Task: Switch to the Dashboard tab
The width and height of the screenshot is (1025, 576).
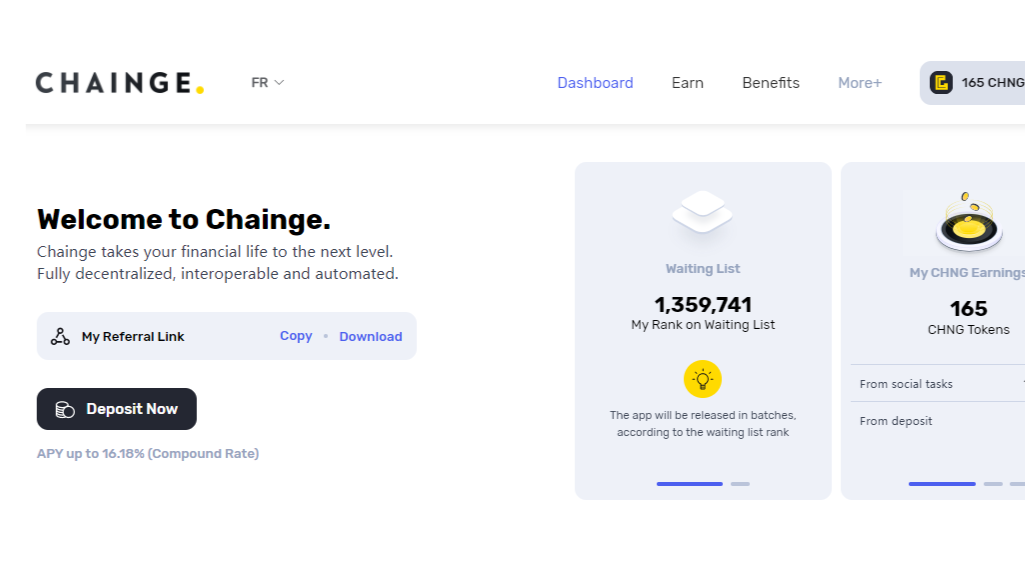Action: tap(595, 83)
